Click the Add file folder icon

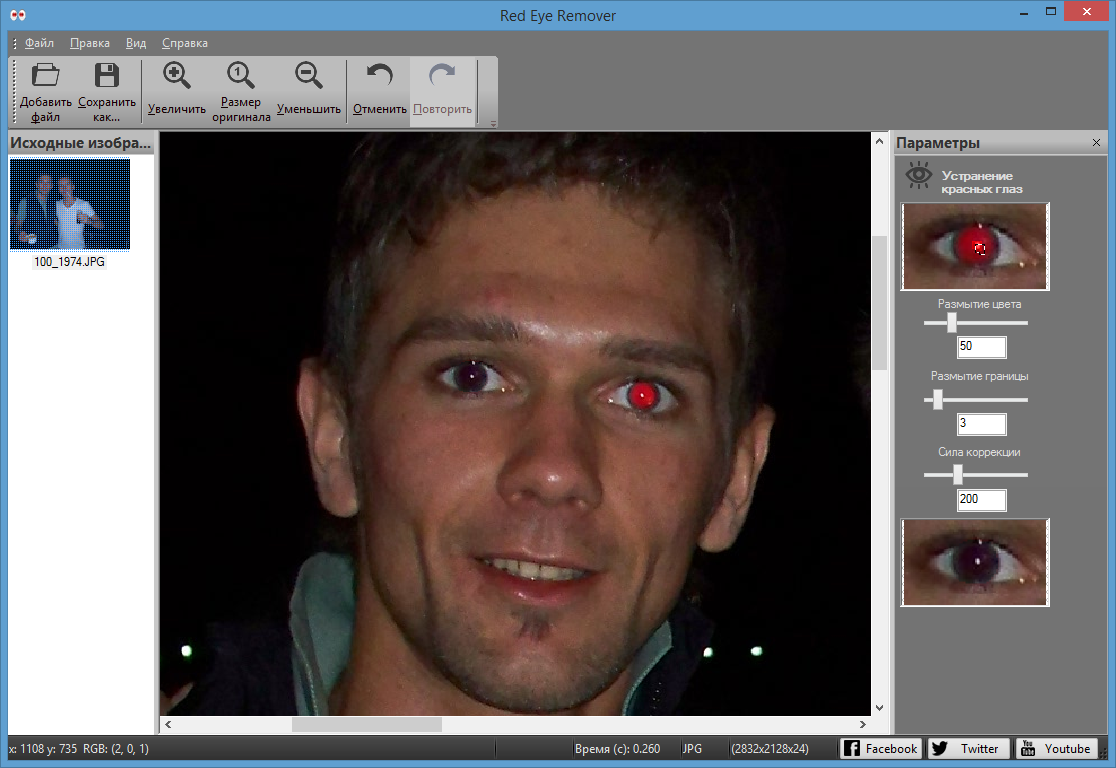45,77
